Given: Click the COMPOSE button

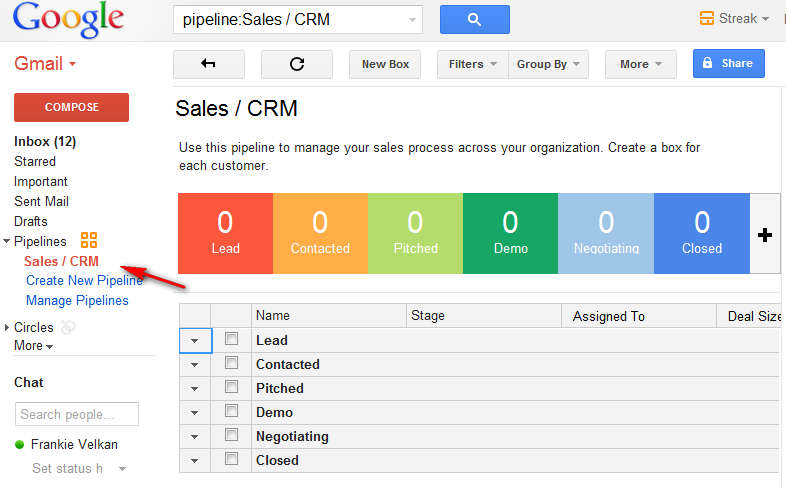Looking at the screenshot, I should (x=71, y=107).
